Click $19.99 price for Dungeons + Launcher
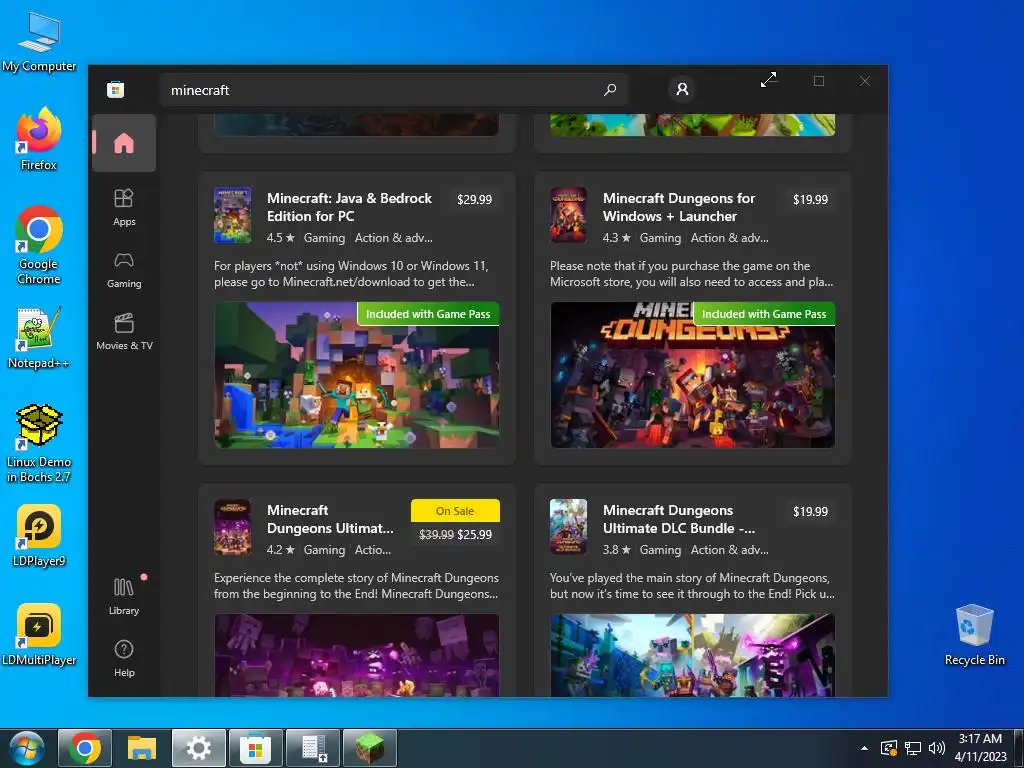This screenshot has width=1024, height=768. click(810, 199)
